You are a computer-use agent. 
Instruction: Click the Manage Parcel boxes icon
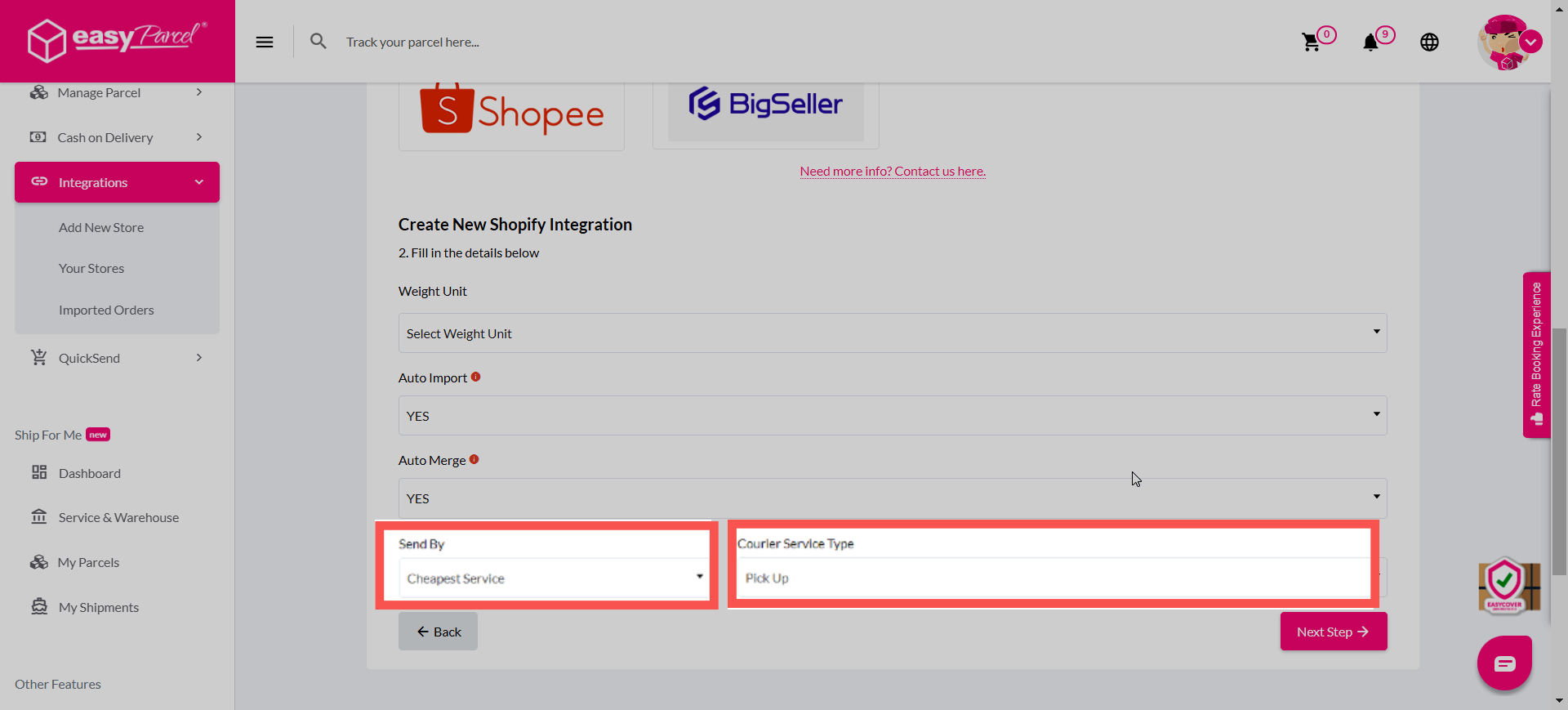point(38,92)
